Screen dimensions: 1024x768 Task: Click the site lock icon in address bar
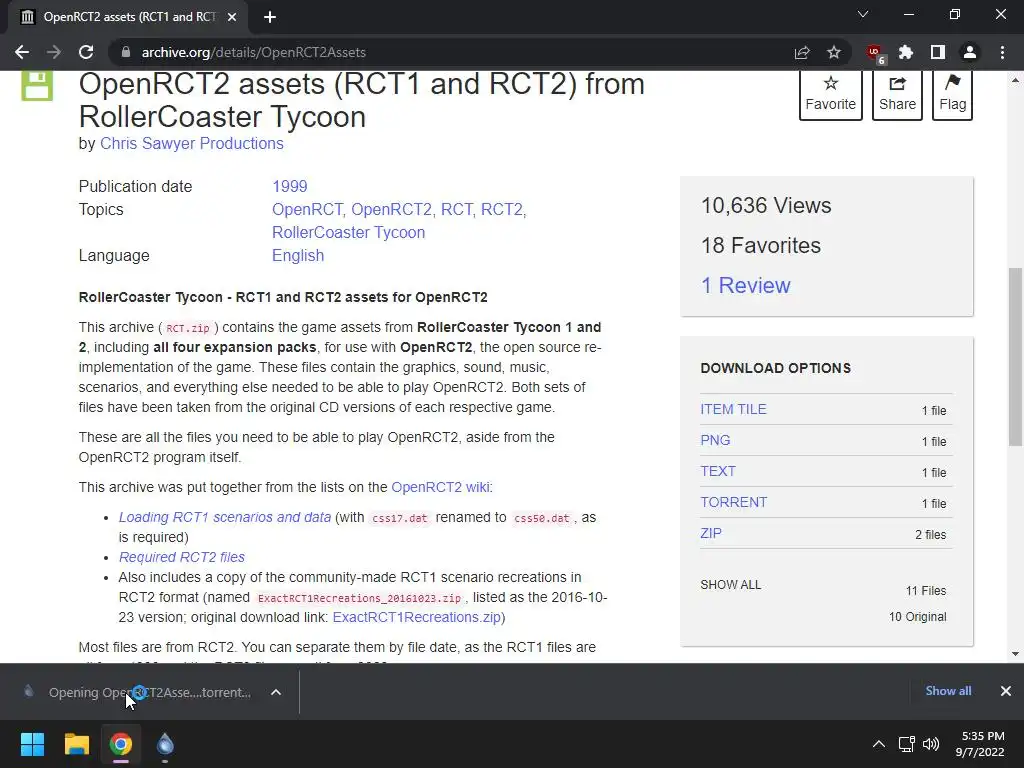coord(126,52)
